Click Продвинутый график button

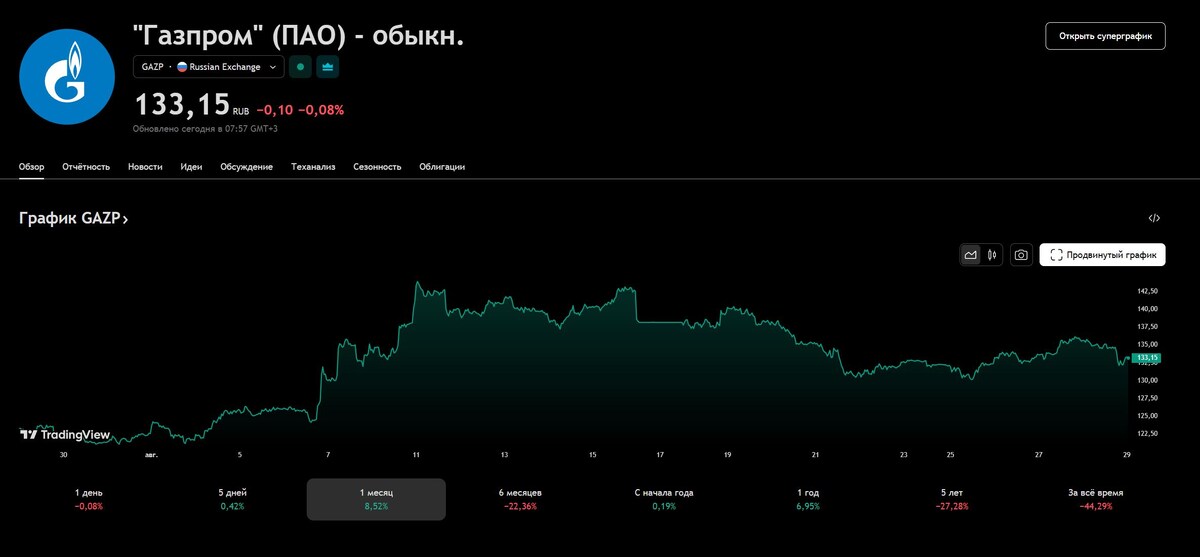[x=1102, y=255]
